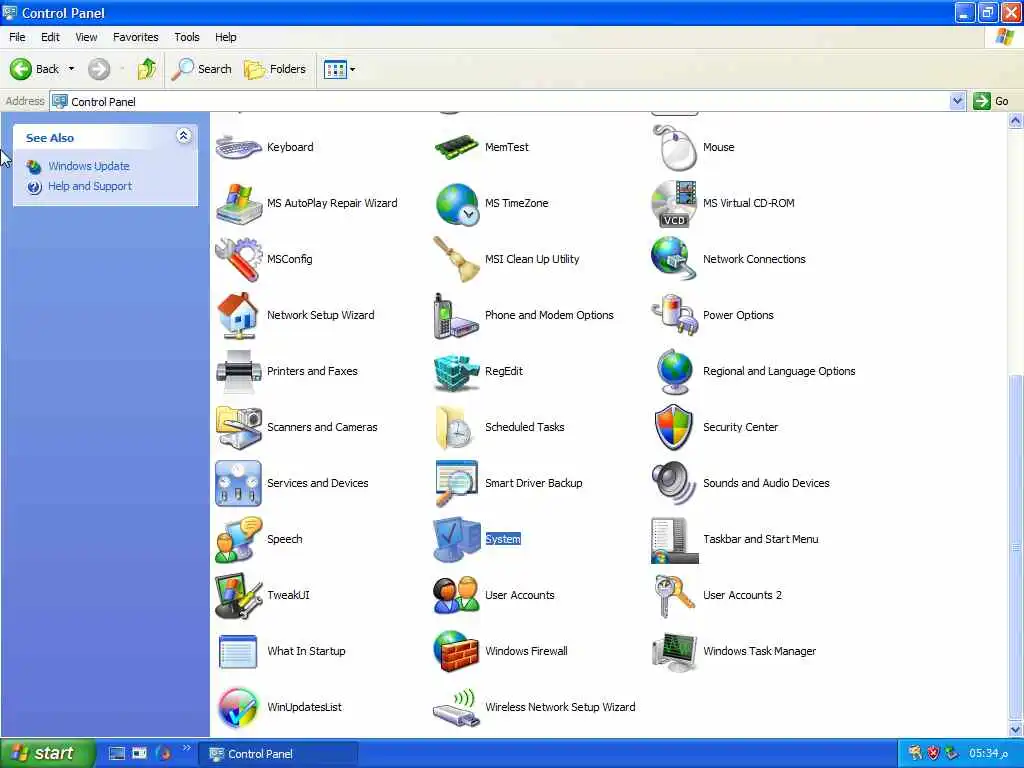Open the What In Startup icon
Screen dimensions: 1024x768
point(238,652)
